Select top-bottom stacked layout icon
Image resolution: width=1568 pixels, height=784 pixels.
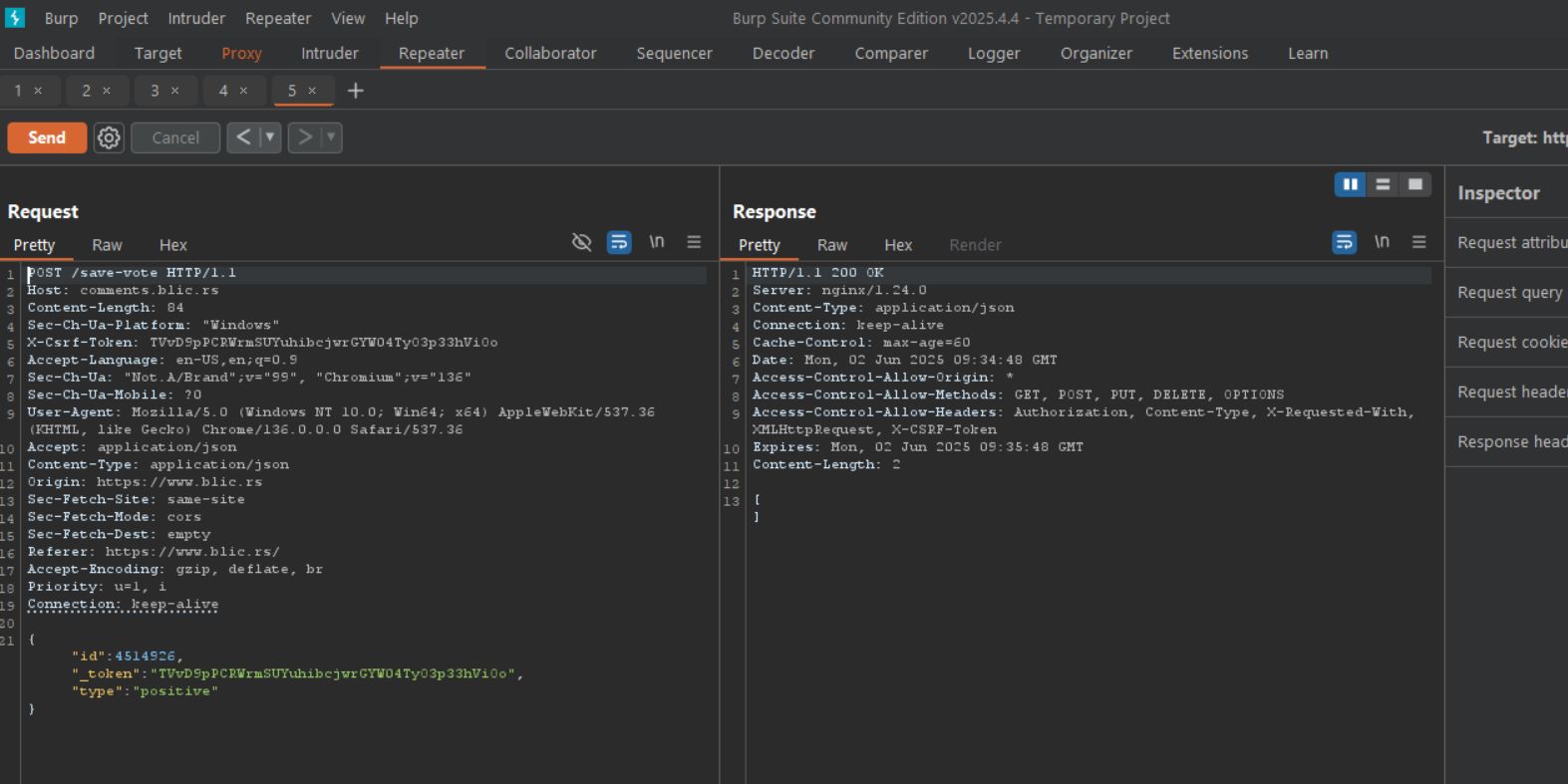(x=1383, y=184)
